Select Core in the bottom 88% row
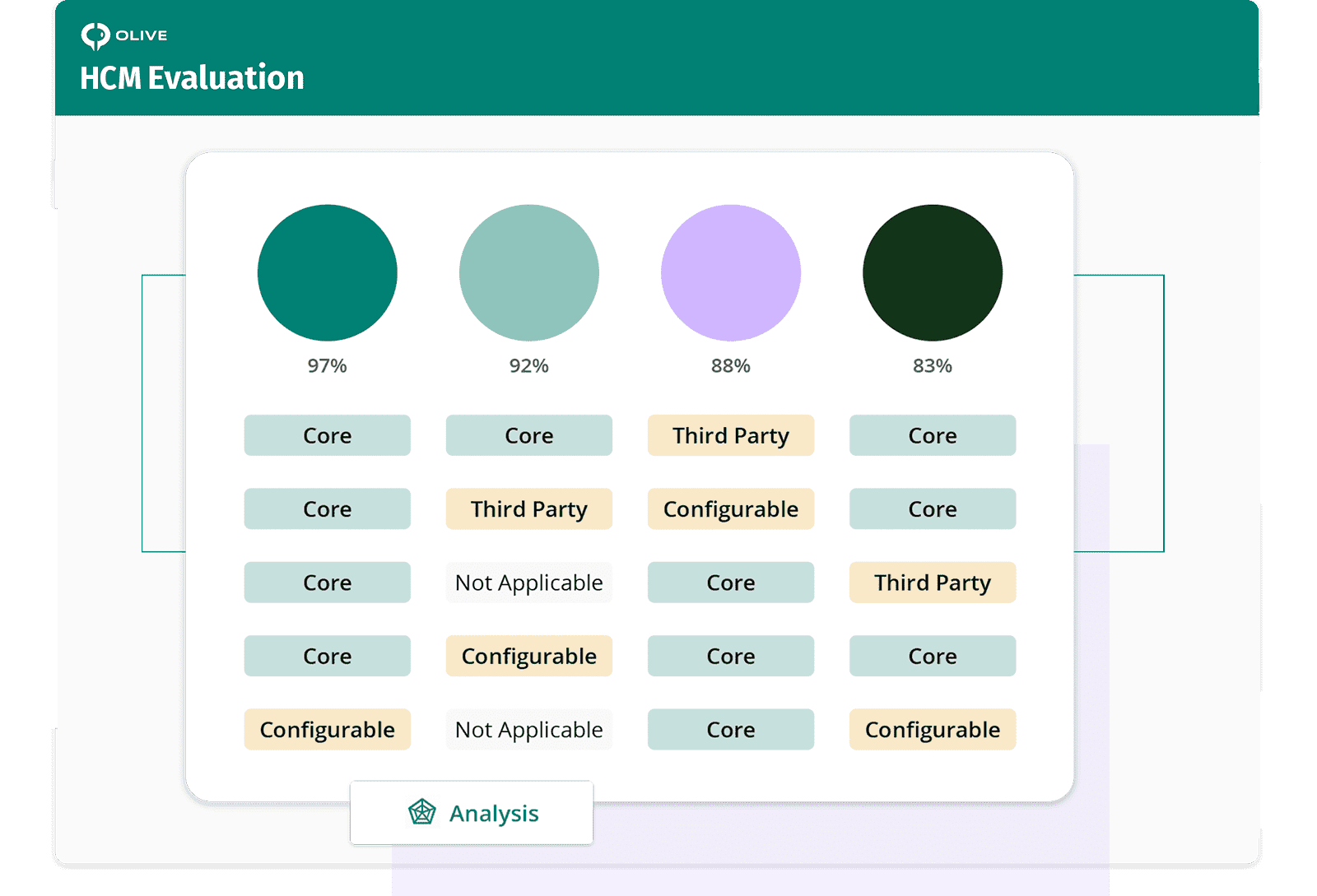 point(730,729)
